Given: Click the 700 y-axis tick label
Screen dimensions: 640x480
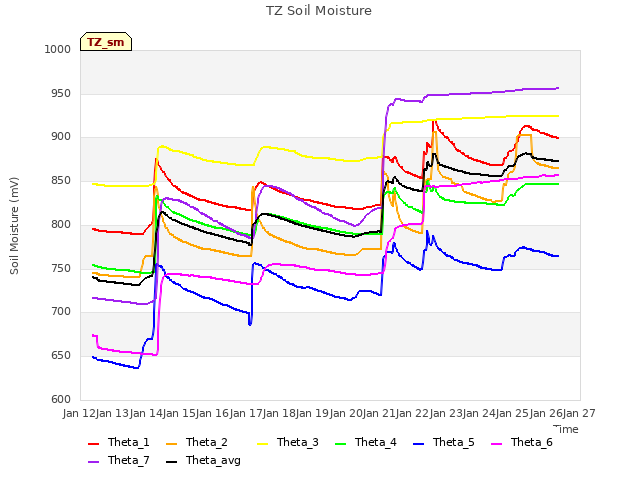Looking at the screenshot, I should click(x=61, y=312).
